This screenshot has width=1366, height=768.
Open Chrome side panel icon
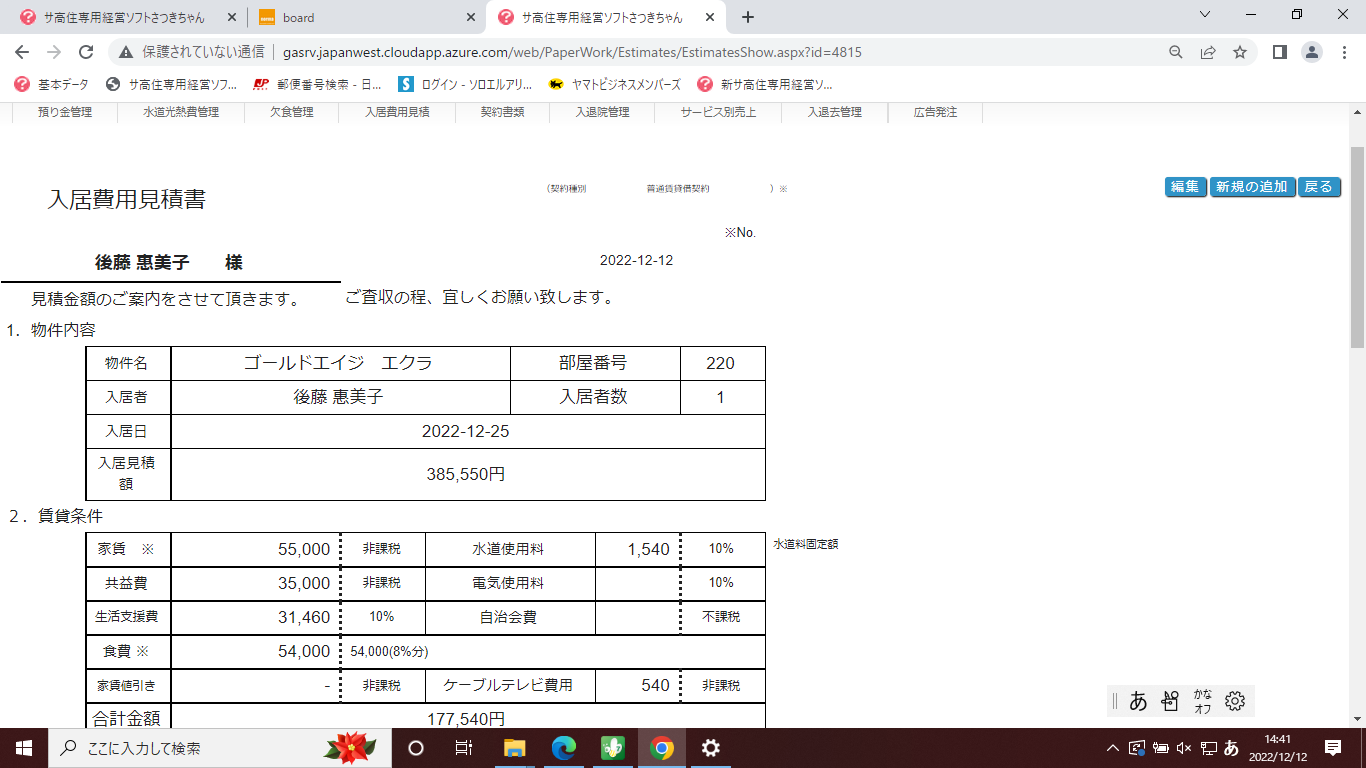pos(1279,52)
